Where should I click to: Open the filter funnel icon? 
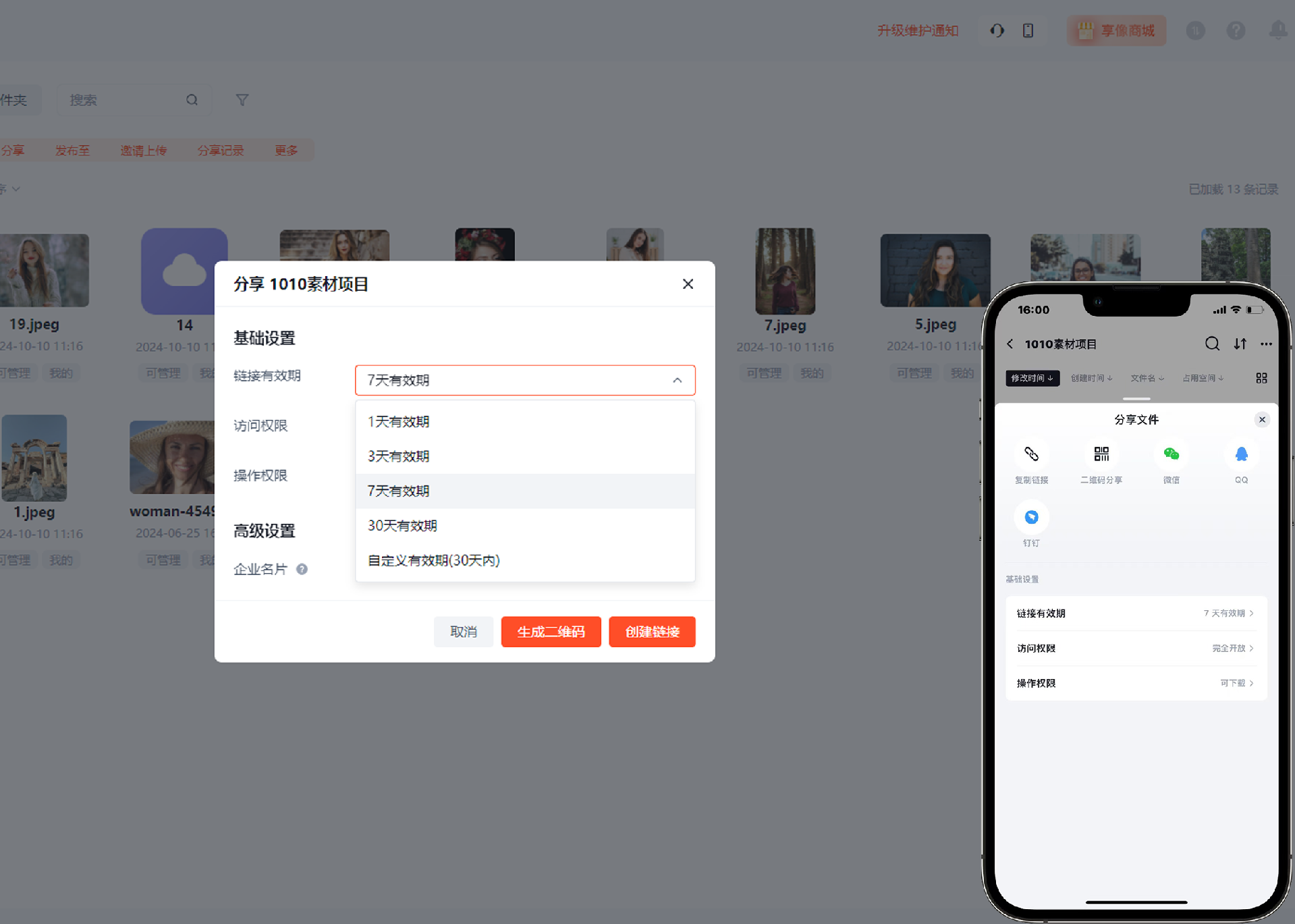tap(242, 100)
